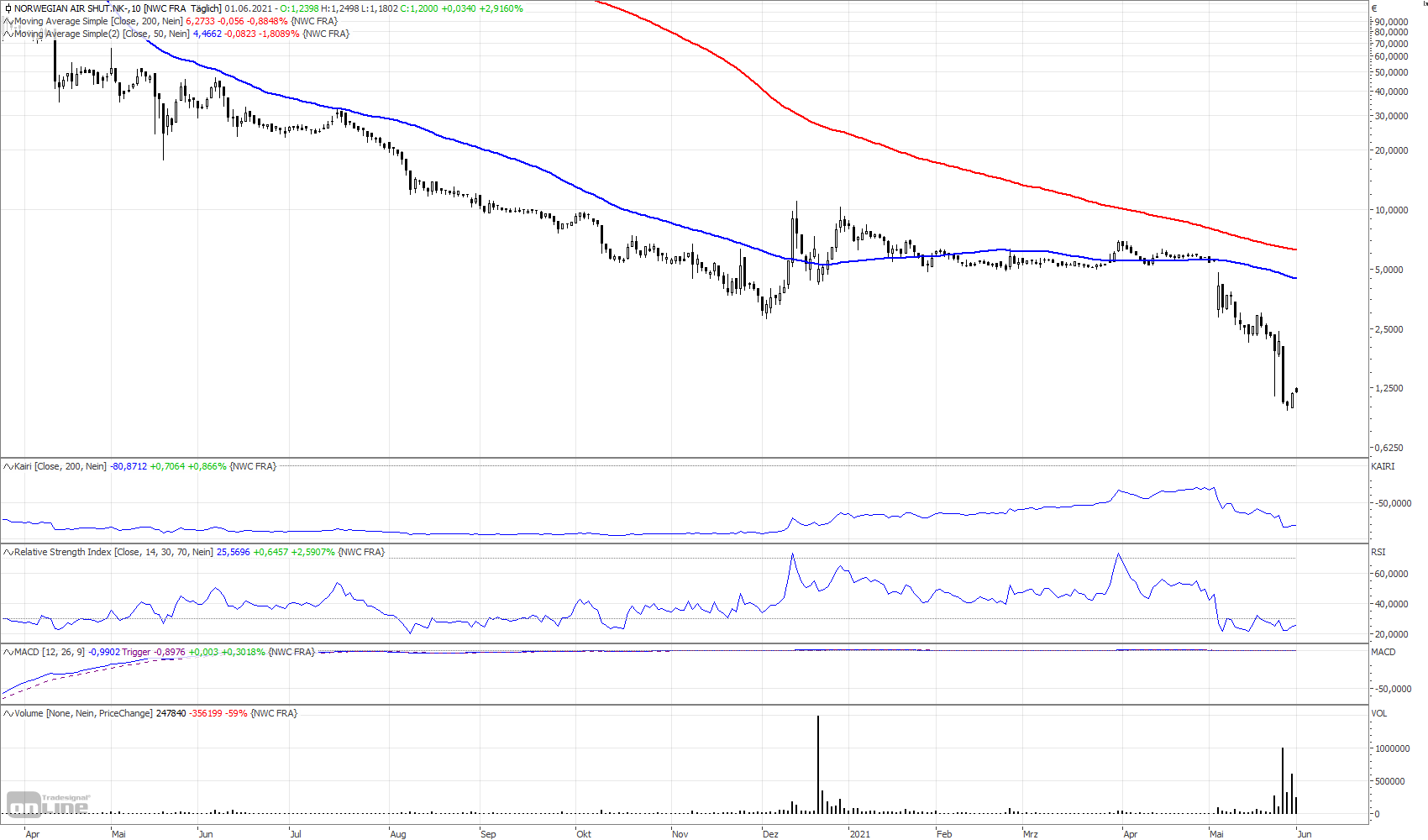
Task: Click the VOL axis label on the right
Action: pos(1379,713)
